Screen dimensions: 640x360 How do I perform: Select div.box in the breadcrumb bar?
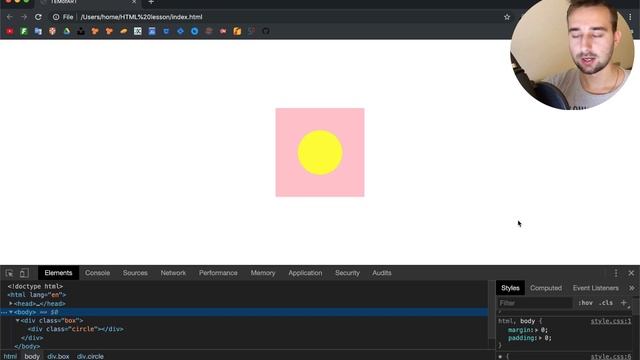coord(58,356)
